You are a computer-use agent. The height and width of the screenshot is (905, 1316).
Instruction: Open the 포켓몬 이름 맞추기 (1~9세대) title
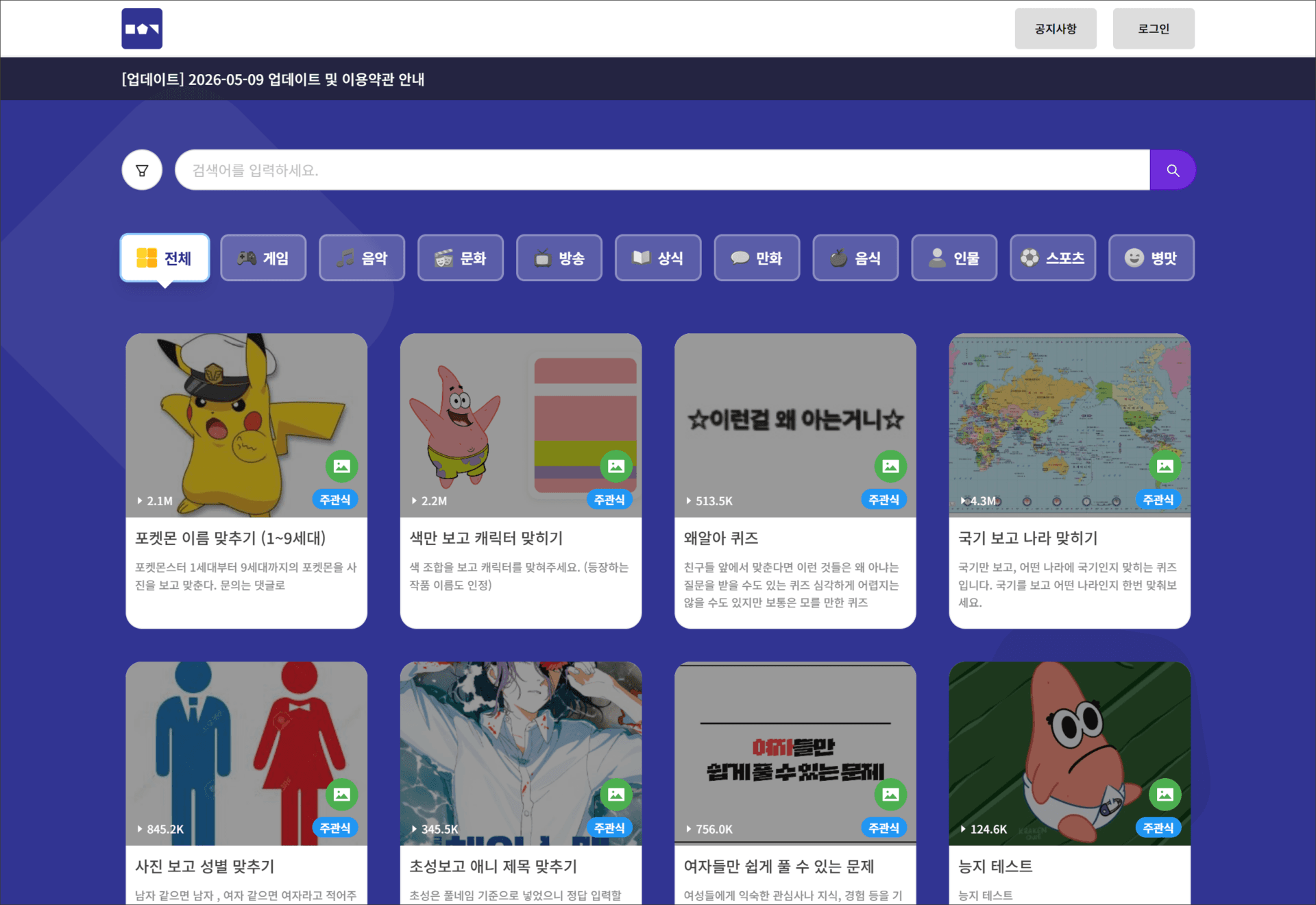[230, 538]
